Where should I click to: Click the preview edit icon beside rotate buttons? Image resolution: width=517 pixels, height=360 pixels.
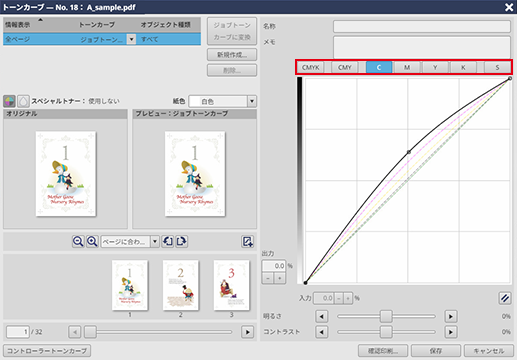(x=247, y=241)
